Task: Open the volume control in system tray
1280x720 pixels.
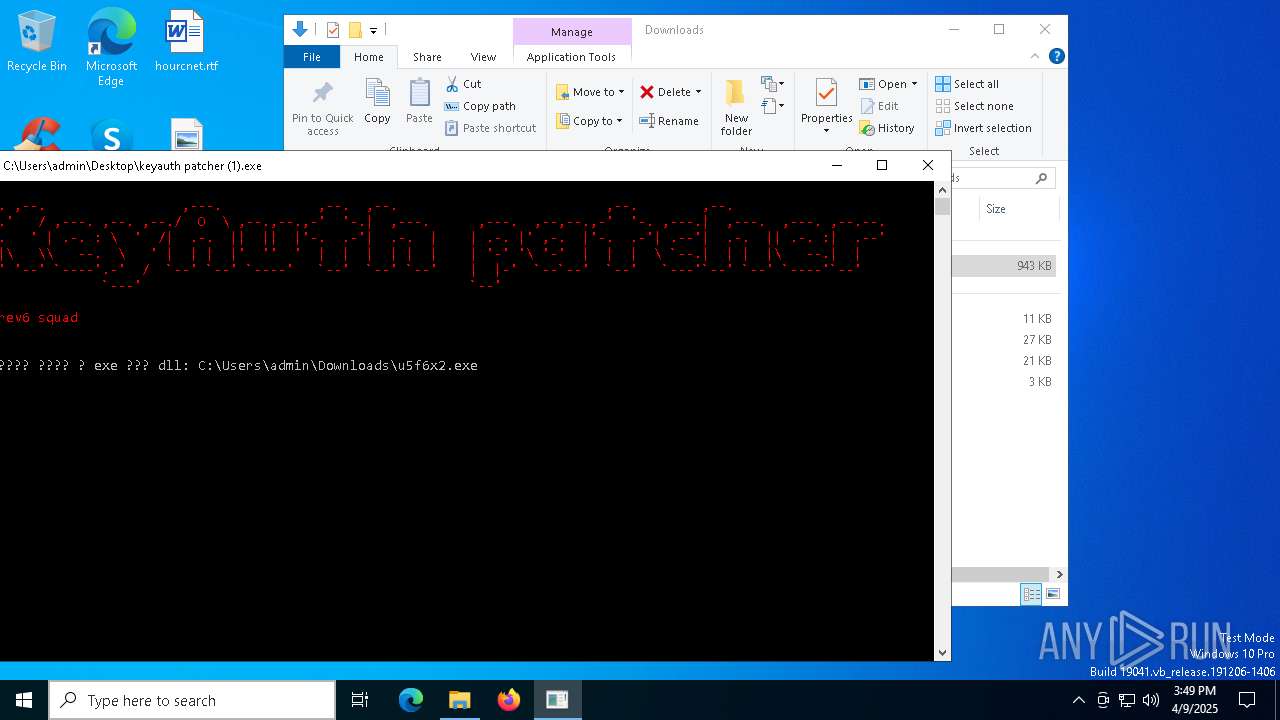Action: point(1151,700)
